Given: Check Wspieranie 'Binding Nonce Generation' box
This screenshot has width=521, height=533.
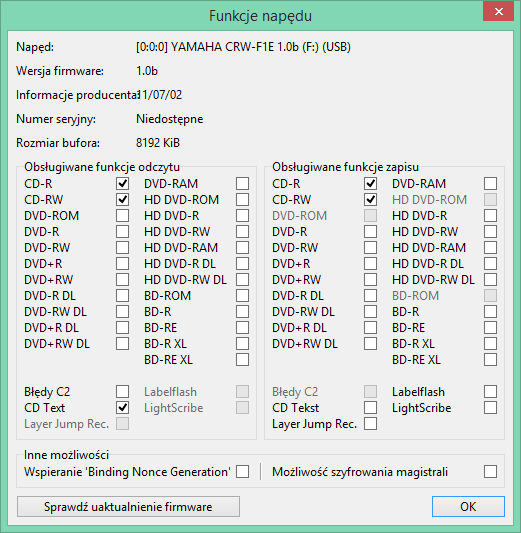Looking at the screenshot, I should [x=242, y=471].
